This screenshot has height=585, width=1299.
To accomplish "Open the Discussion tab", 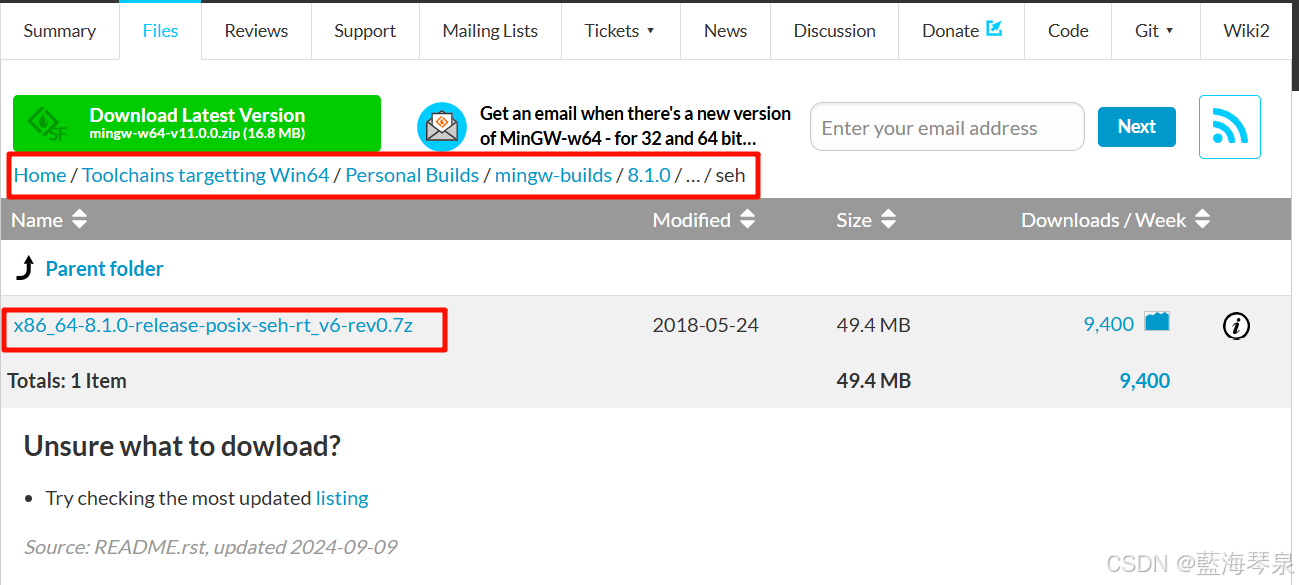I will point(834,31).
